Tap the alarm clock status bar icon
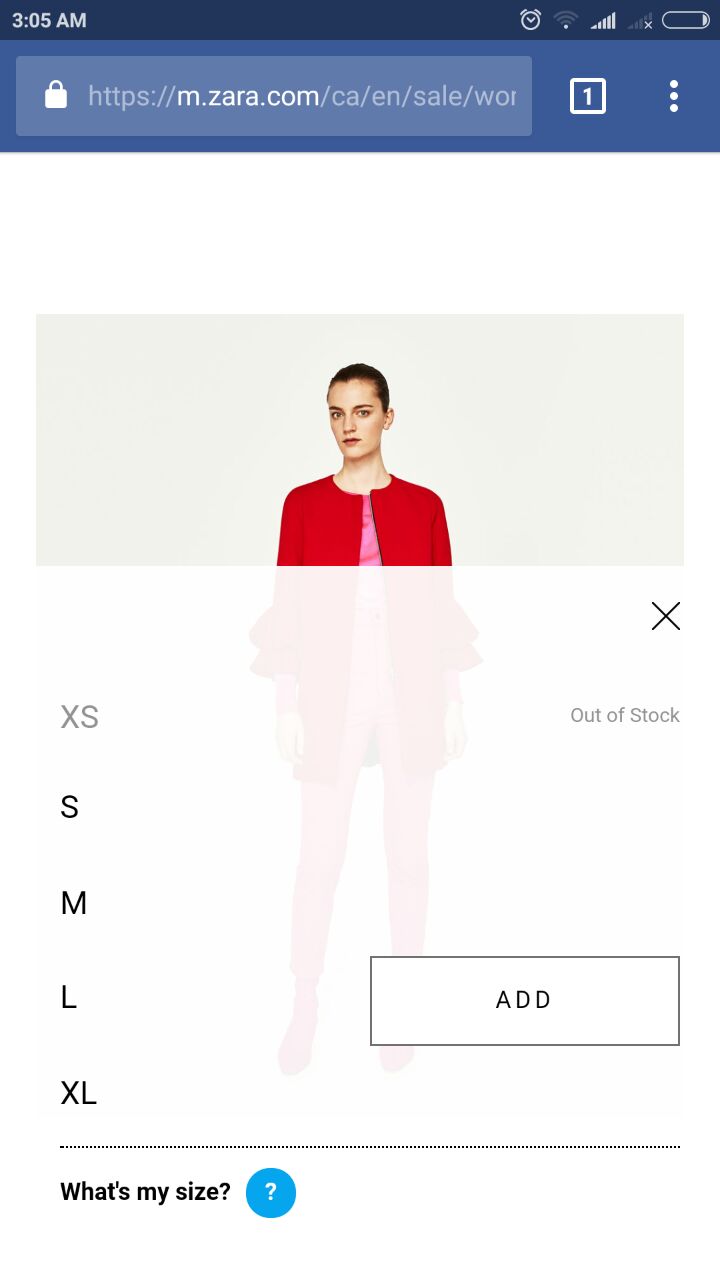720x1280 pixels. coord(531,19)
